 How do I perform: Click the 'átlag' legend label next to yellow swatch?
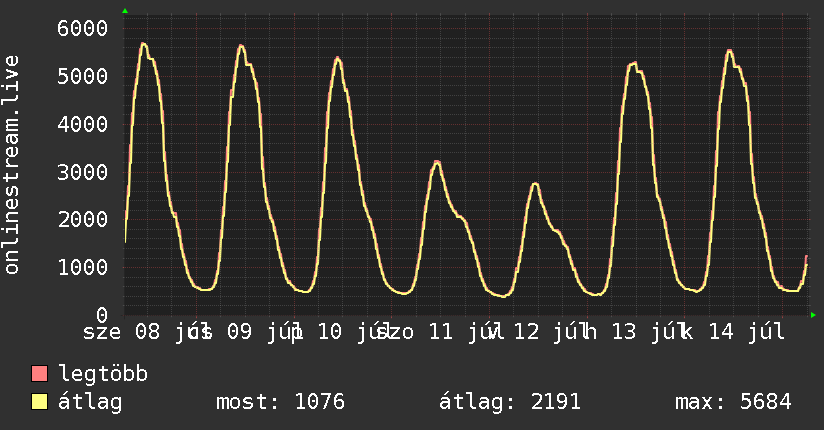[x=90, y=402]
